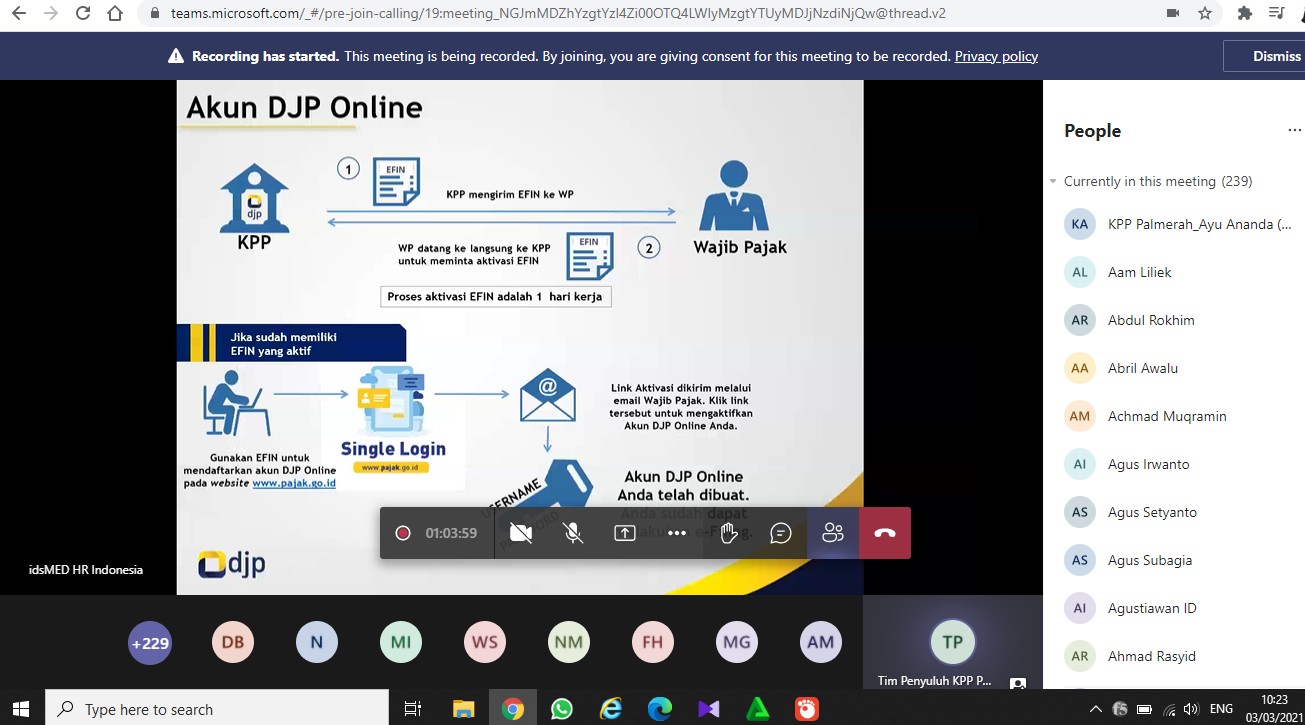The width and height of the screenshot is (1305, 725).
Task: Collapse the Currently in this meeting list
Action: click(x=1053, y=181)
